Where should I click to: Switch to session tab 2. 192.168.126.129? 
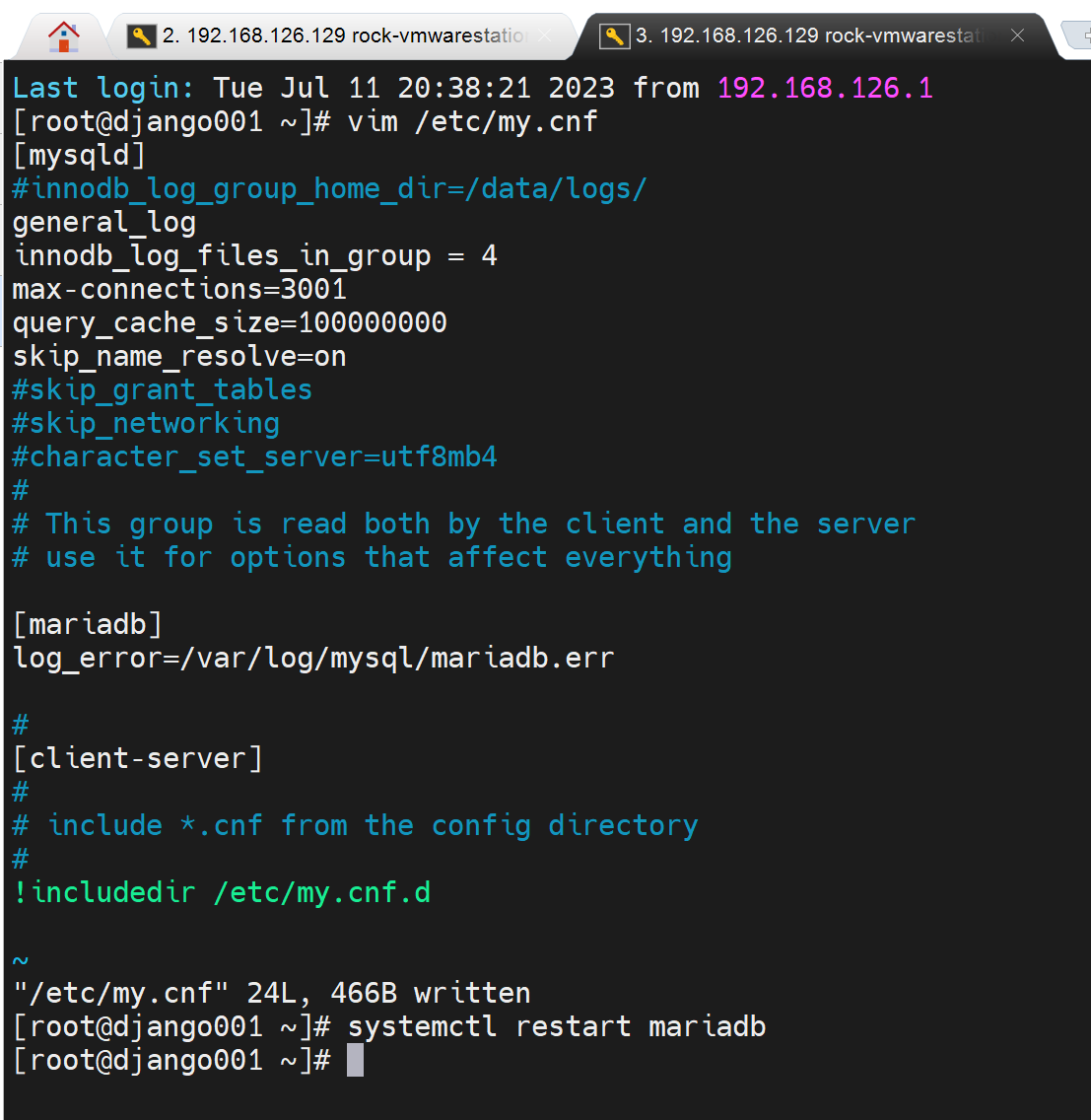tap(345, 36)
